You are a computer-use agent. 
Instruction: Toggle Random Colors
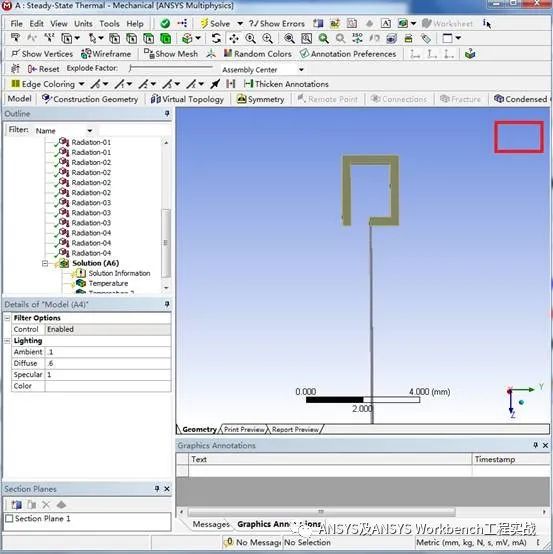(x=258, y=54)
